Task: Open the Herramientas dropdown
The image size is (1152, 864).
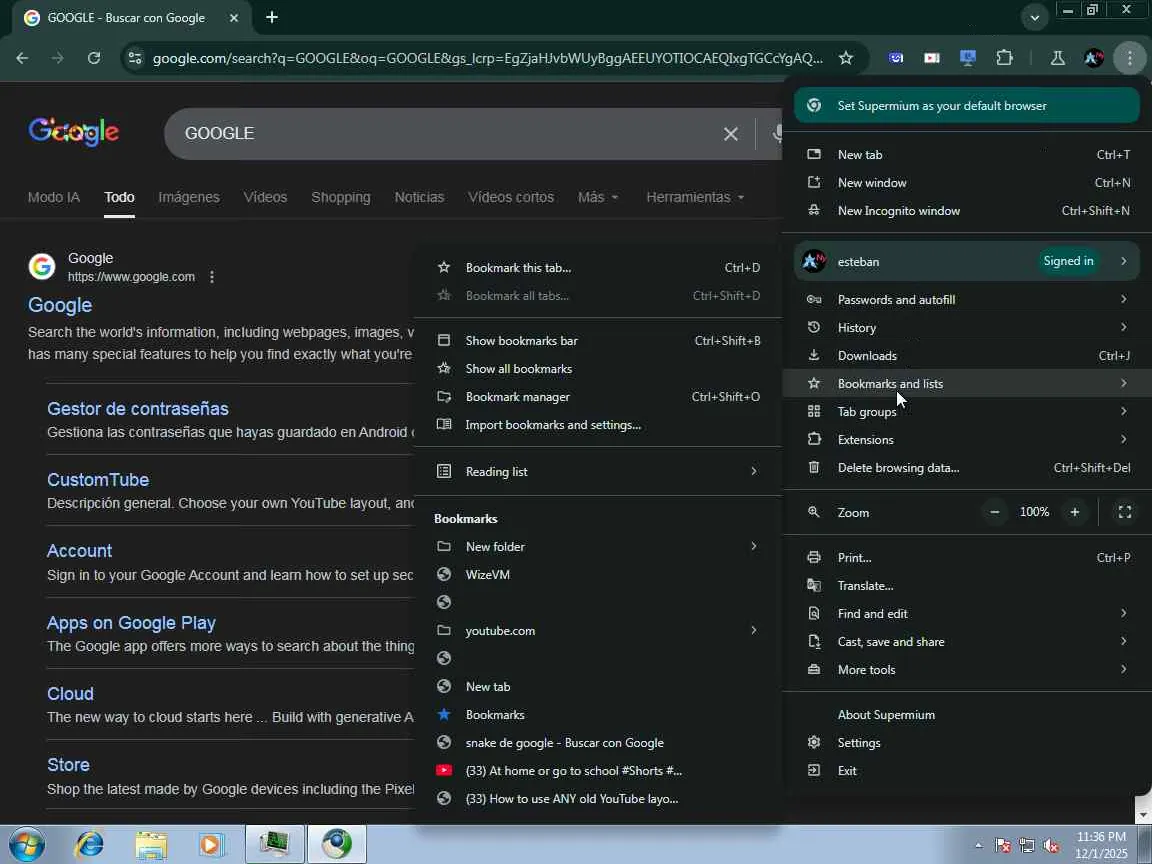Action: click(x=695, y=198)
